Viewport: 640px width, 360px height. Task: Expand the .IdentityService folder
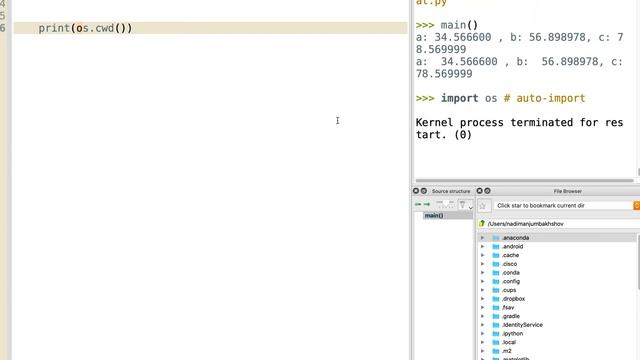click(x=482, y=325)
